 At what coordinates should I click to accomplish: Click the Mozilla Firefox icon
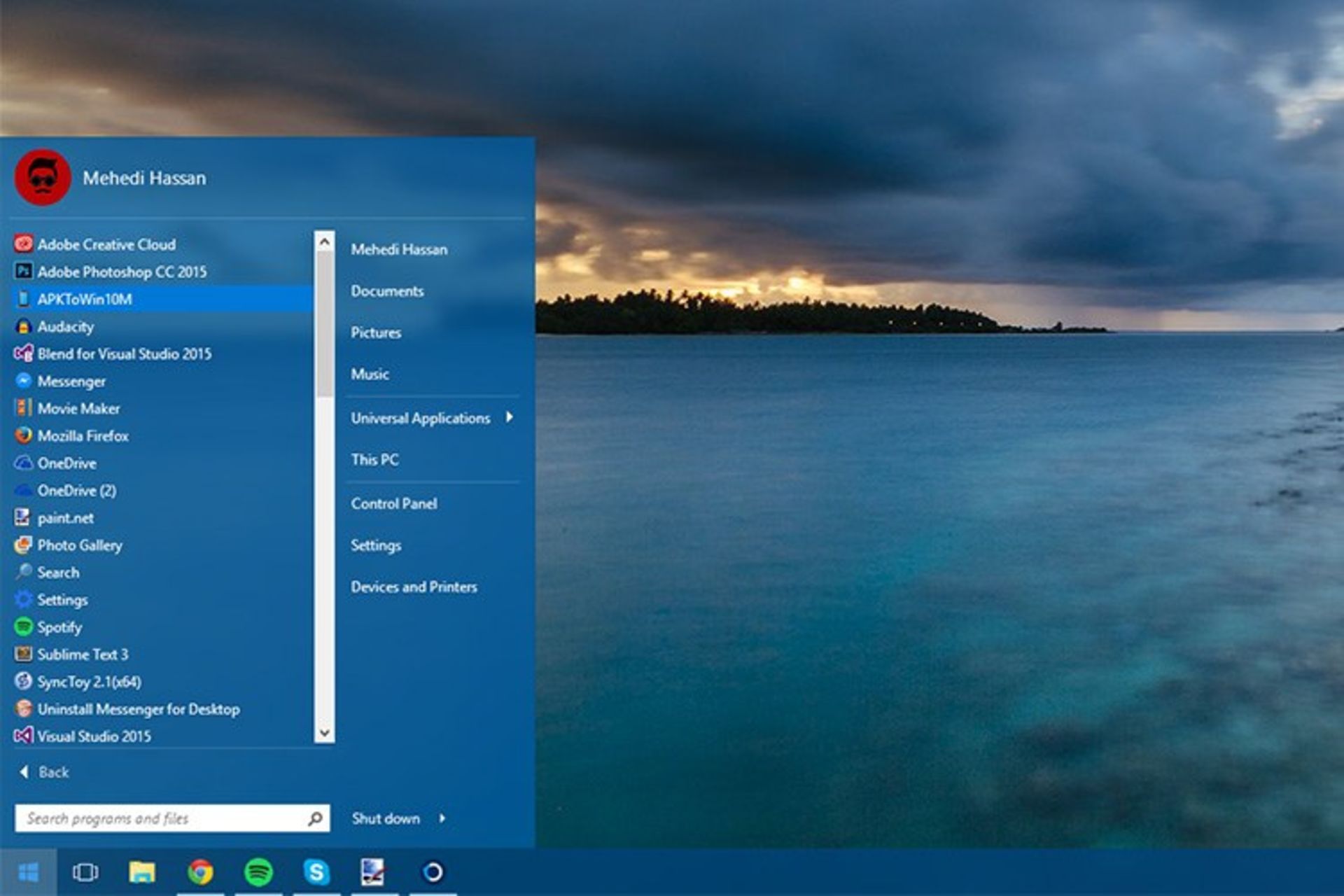[x=24, y=435]
